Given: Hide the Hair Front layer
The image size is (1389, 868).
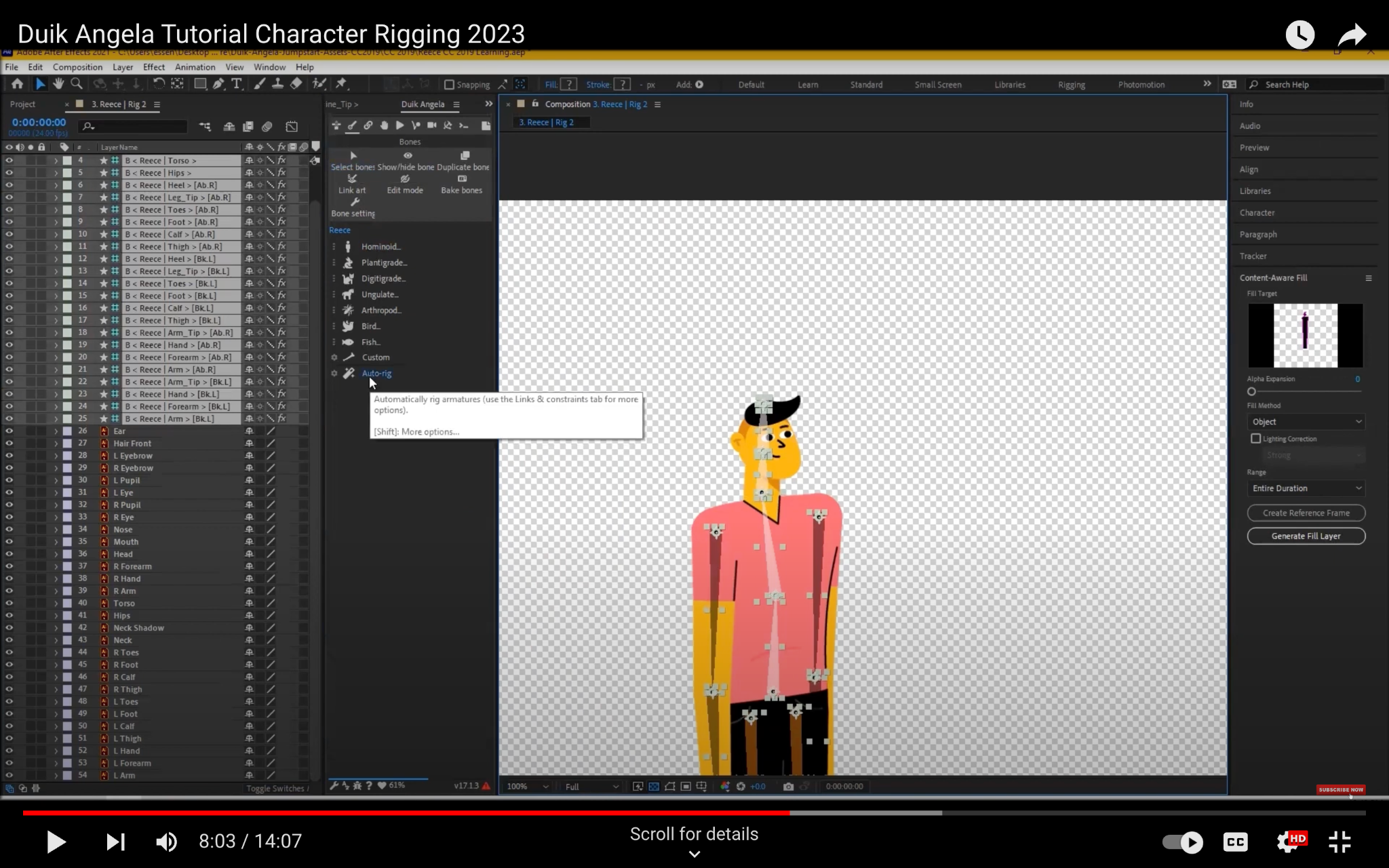Looking at the screenshot, I should pyautogui.click(x=9, y=443).
